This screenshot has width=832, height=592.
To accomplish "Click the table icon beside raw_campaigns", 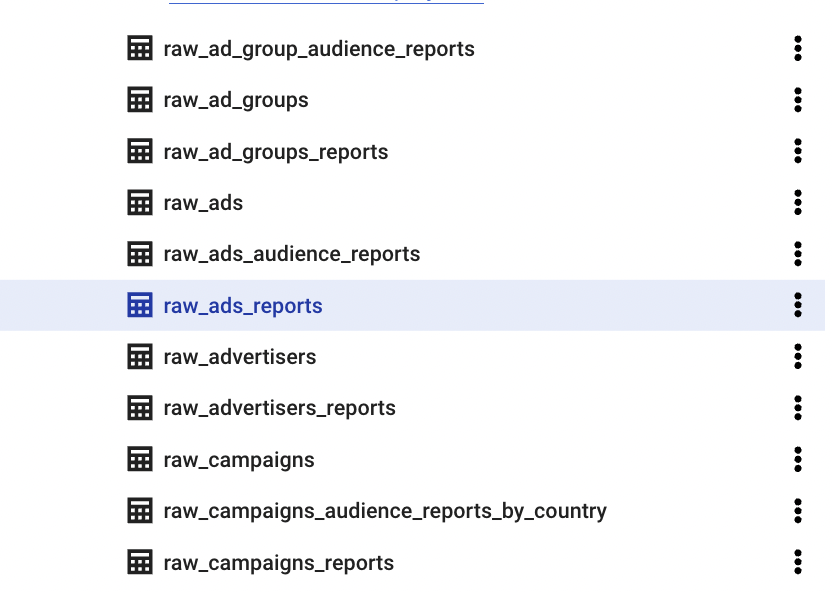I will pyautogui.click(x=140, y=460).
